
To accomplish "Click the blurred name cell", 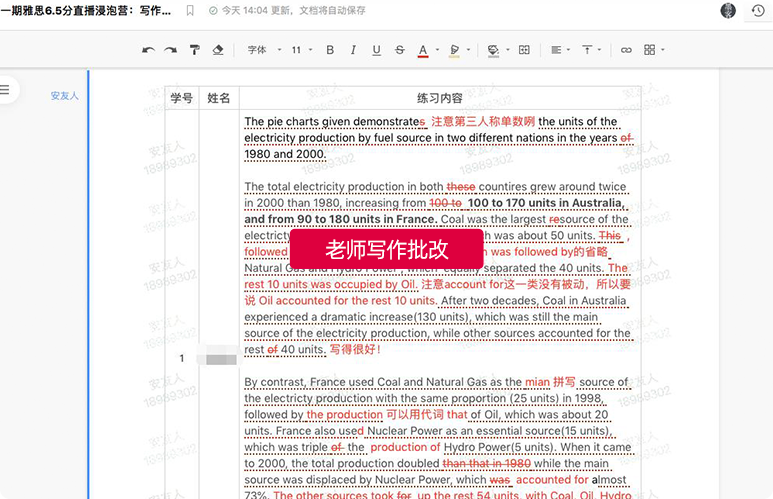I will pos(219,358).
